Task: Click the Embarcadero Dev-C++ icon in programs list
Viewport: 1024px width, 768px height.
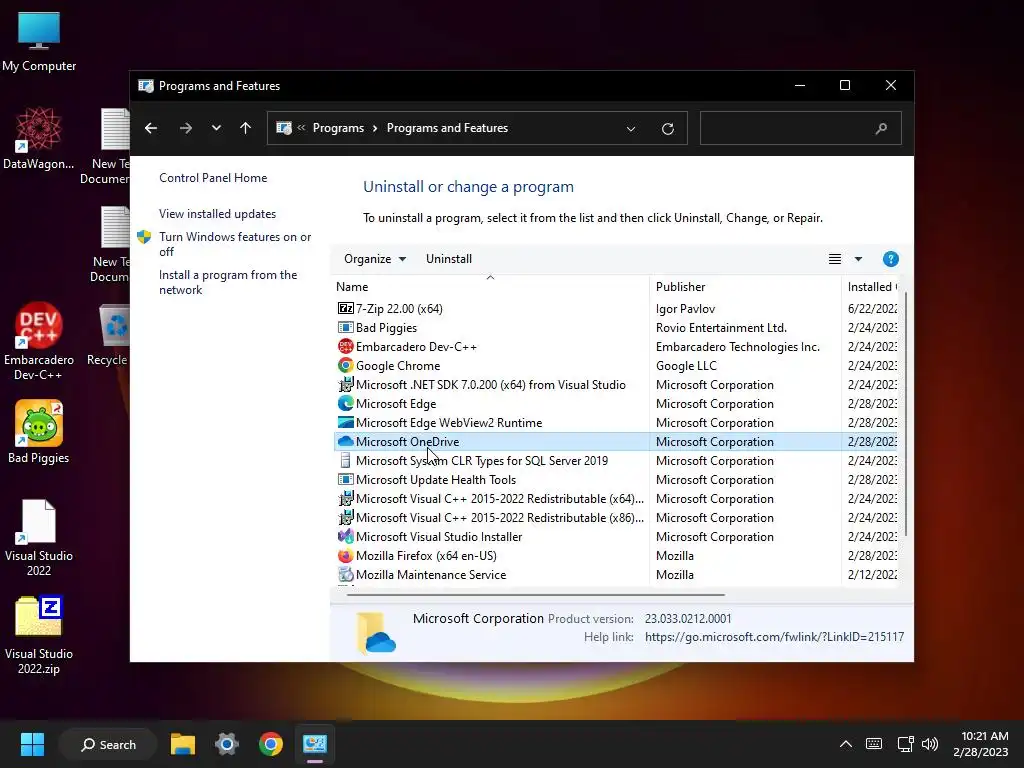Action: (x=345, y=346)
